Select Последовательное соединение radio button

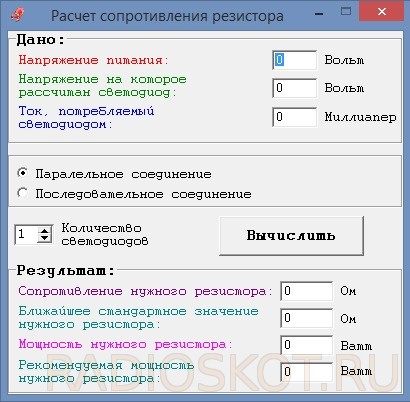click(x=23, y=193)
